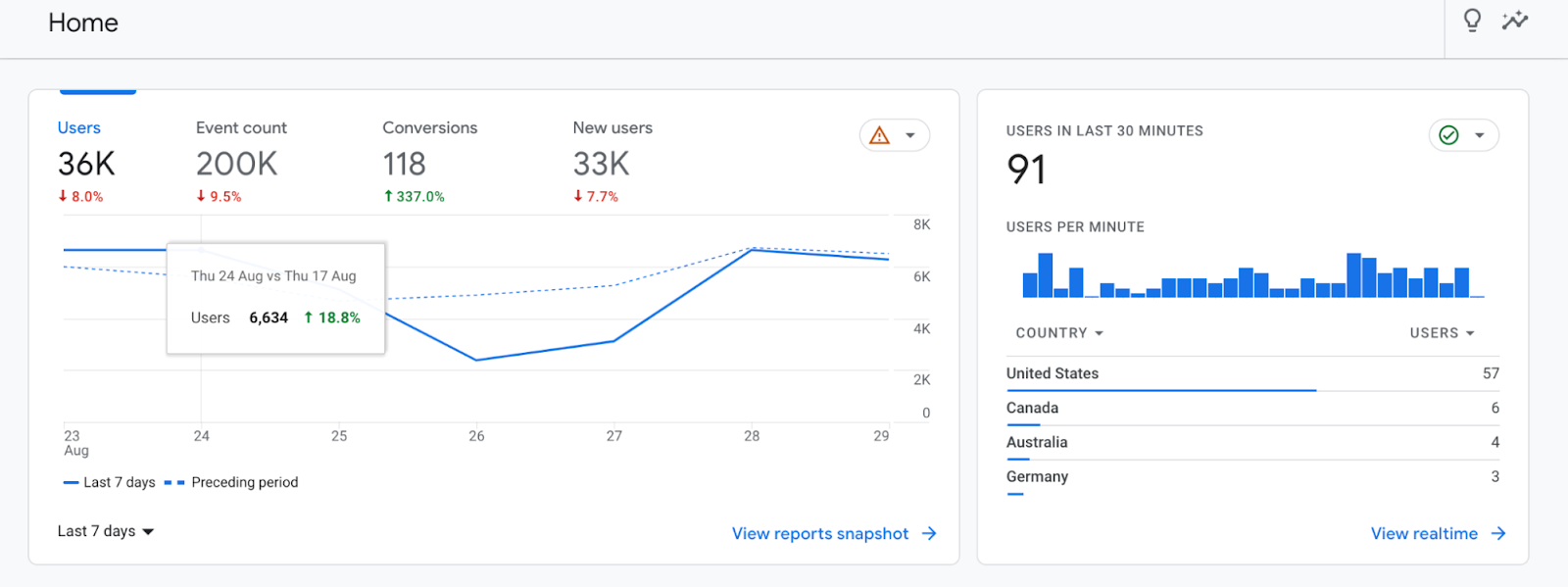Click the orange data quality warning triangle
Viewport: 1568px width, 587px height.
pos(880,135)
